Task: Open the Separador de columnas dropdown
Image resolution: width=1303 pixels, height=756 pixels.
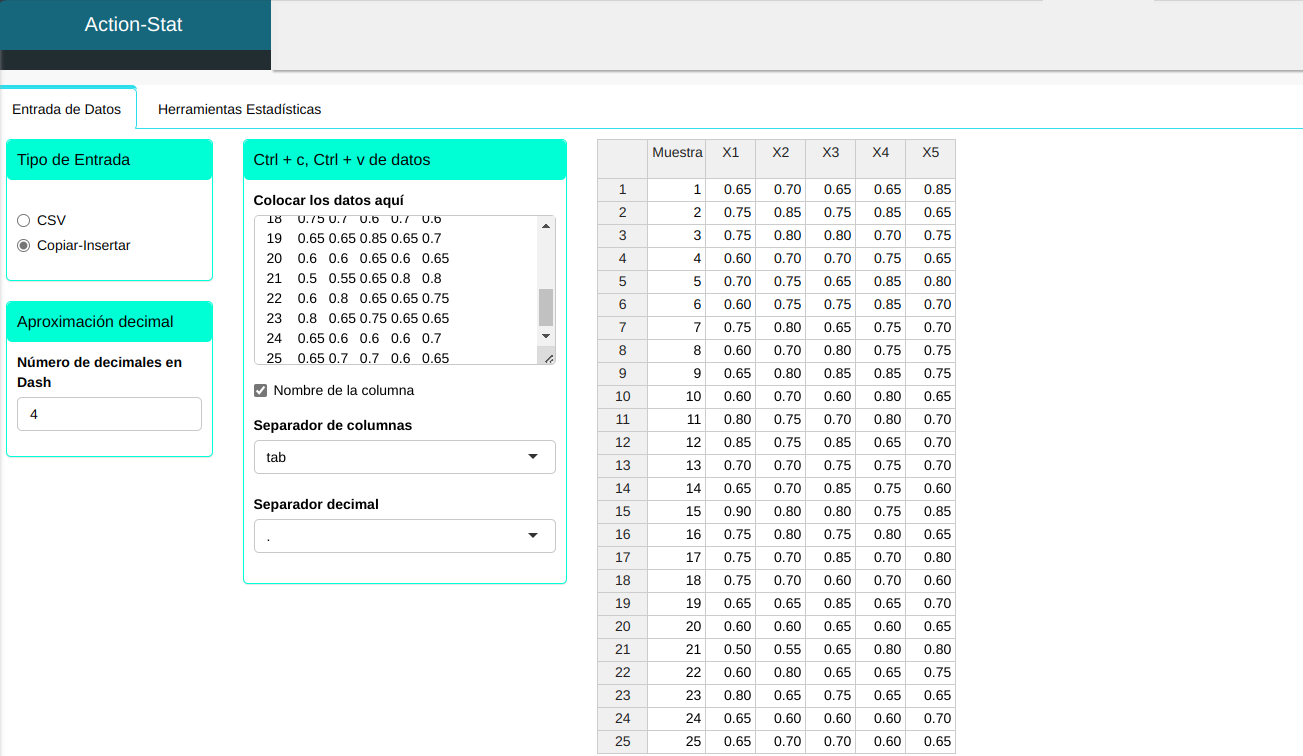Action: 404,457
